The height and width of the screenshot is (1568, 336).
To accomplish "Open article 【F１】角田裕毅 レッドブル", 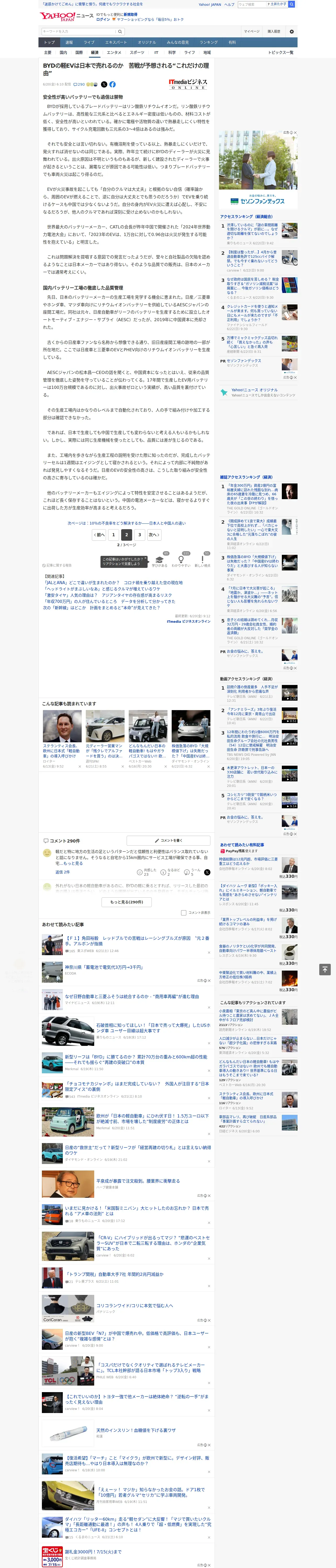I will (137, 941).
